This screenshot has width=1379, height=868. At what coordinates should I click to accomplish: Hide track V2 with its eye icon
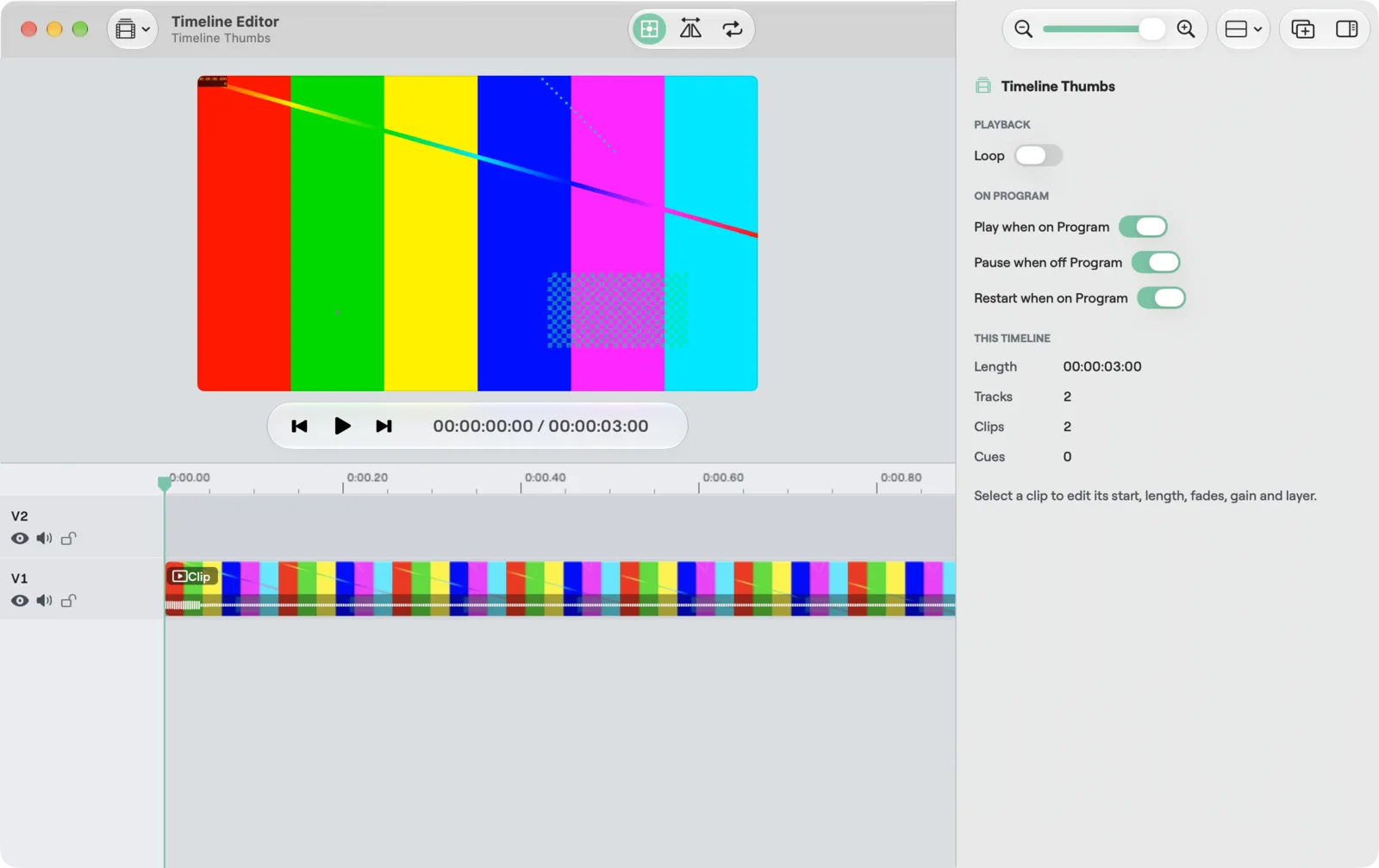point(20,539)
